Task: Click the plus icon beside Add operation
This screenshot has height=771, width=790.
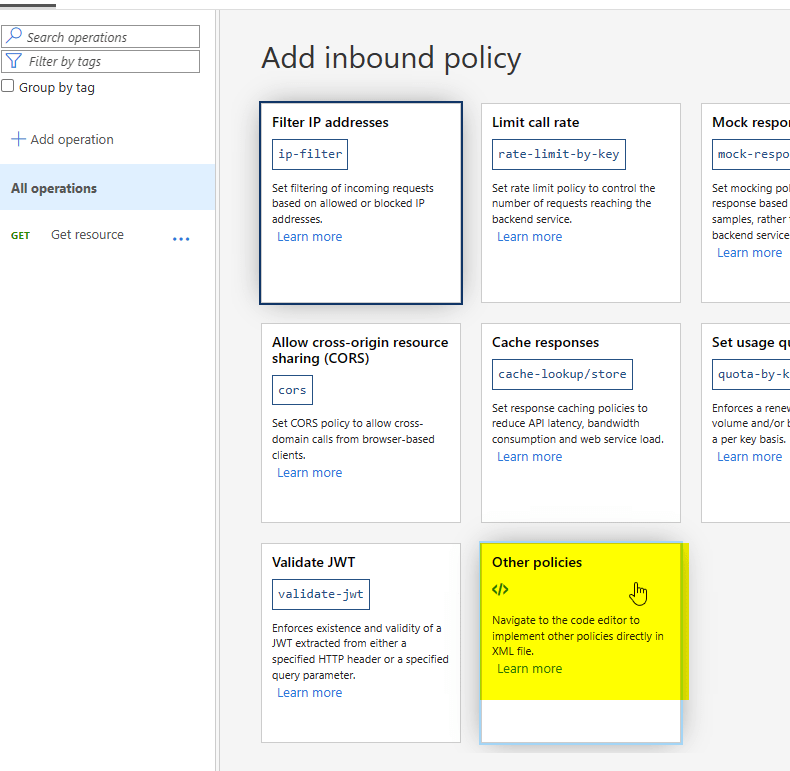Action: click(x=18, y=139)
